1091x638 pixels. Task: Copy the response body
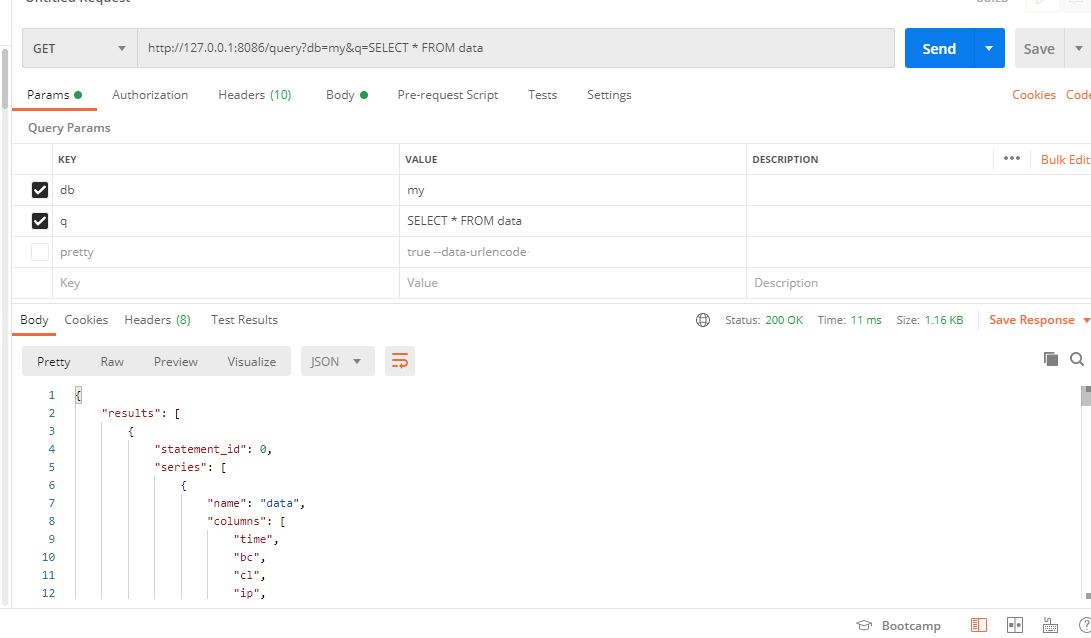(x=1051, y=358)
